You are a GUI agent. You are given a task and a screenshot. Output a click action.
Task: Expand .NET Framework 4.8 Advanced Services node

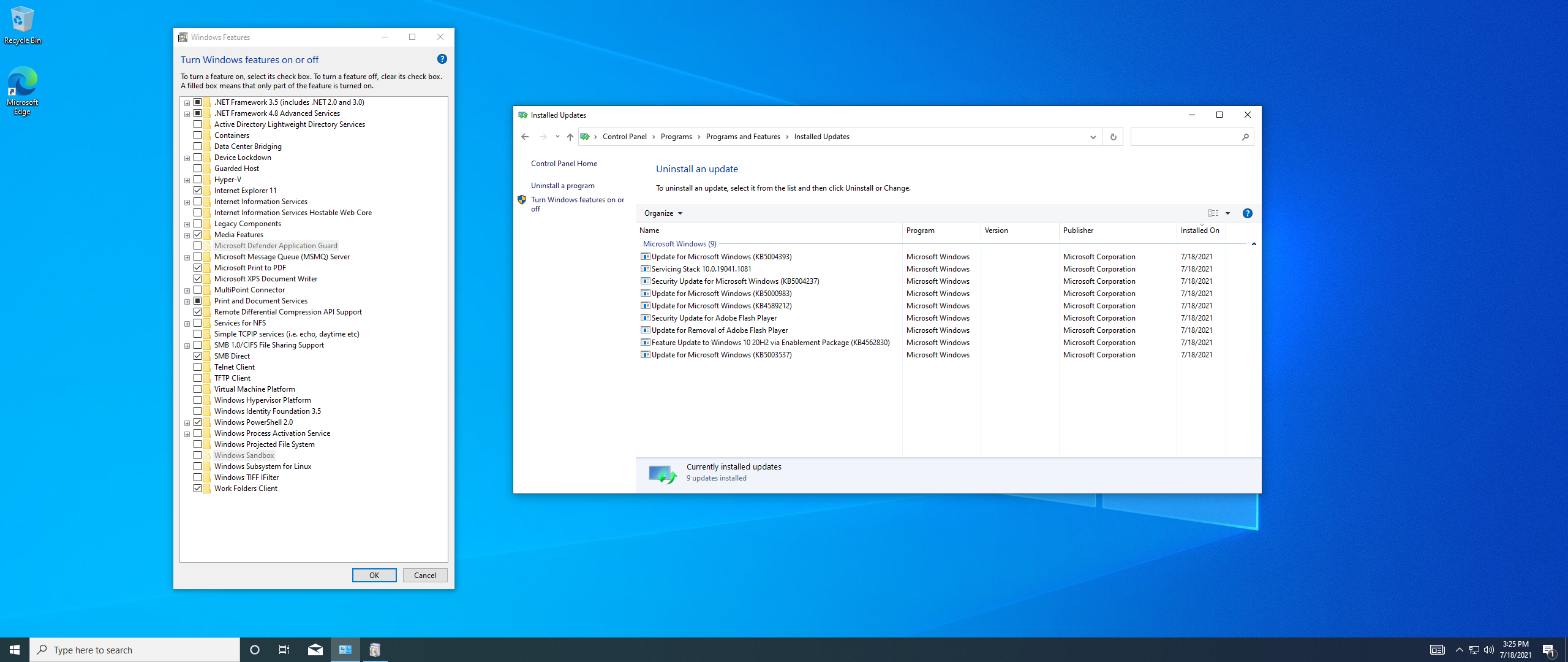coord(187,114)
